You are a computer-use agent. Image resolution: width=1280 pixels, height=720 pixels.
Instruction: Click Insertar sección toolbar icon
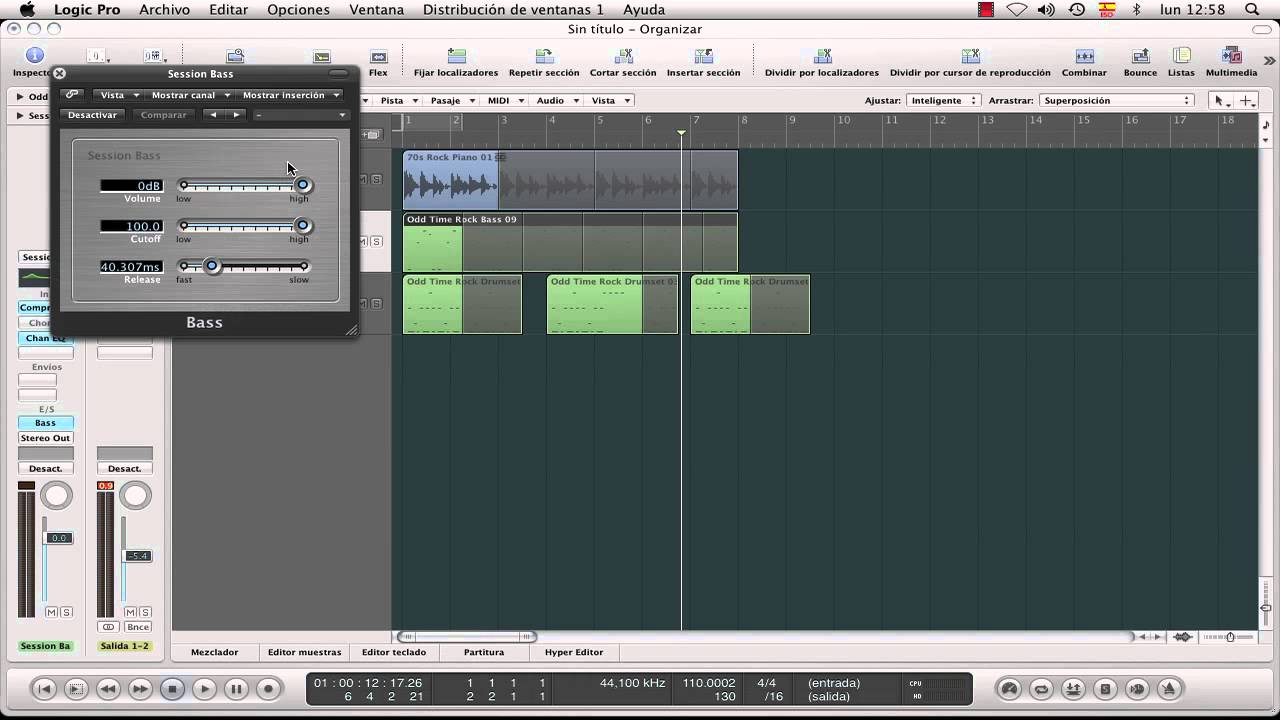[x=703, y=57]
